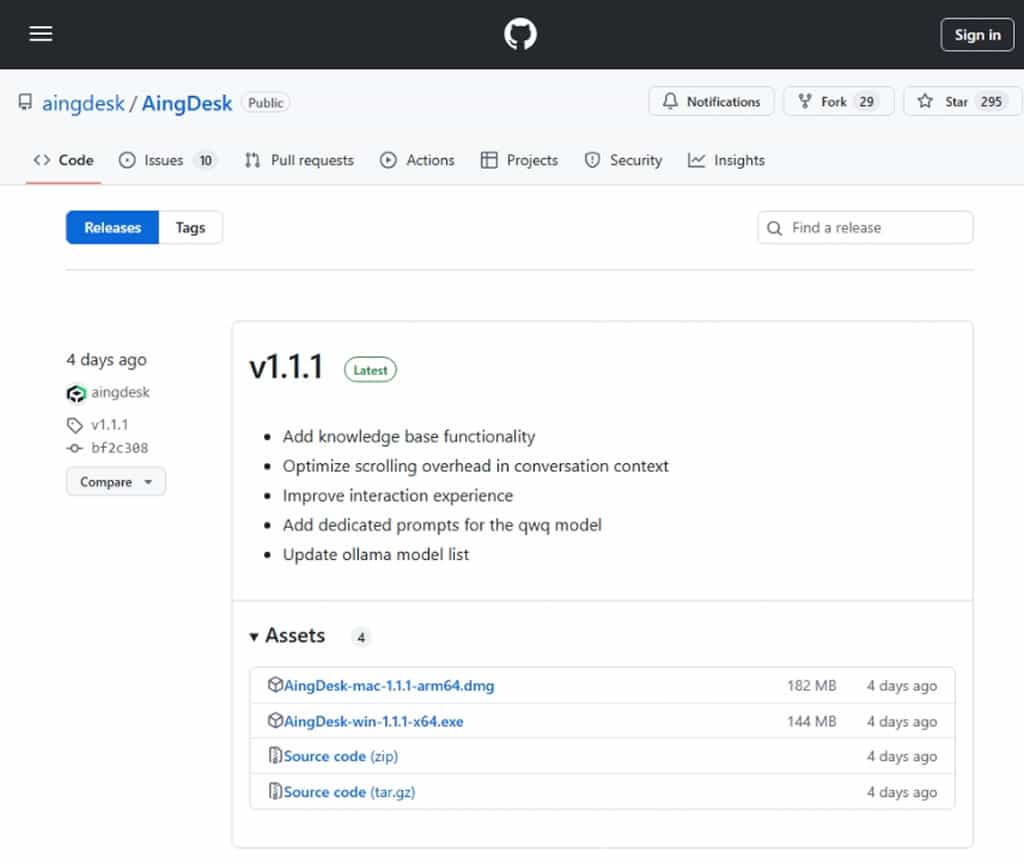
Task: Click "Improve interaction experience" note
Action: (x=398, y=496)
